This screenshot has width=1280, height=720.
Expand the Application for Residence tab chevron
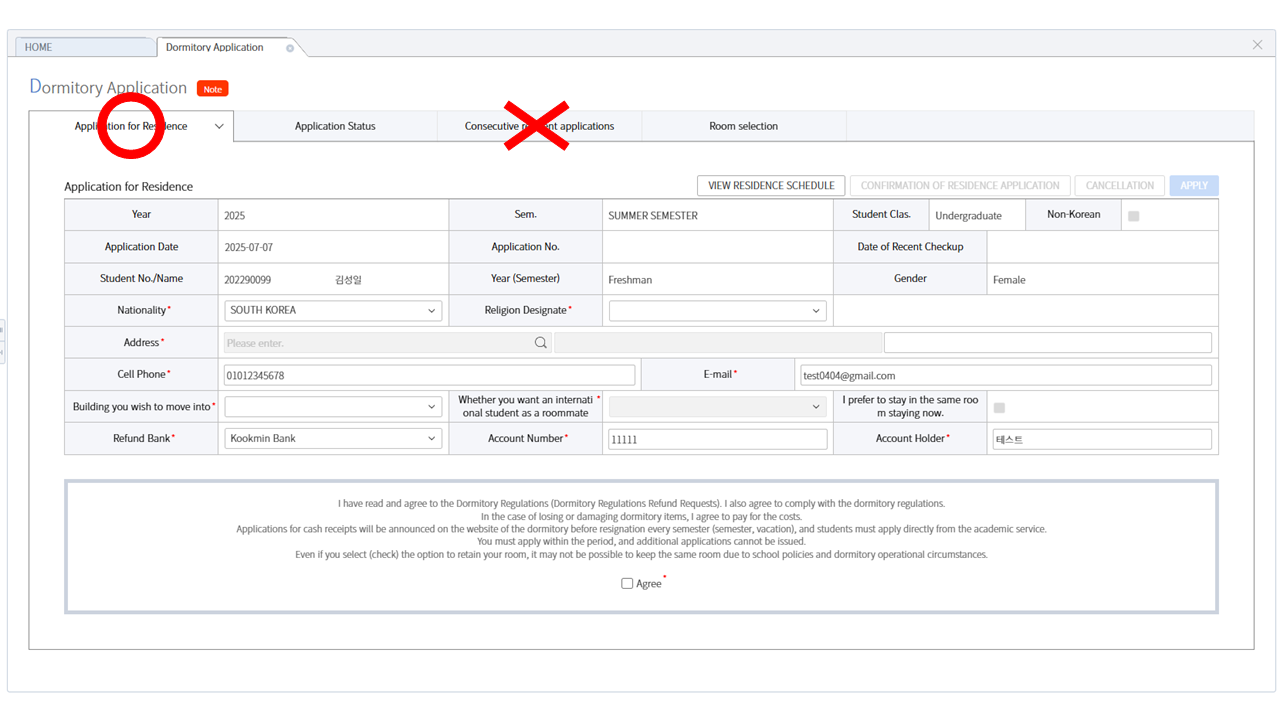(x=219, y=127)
